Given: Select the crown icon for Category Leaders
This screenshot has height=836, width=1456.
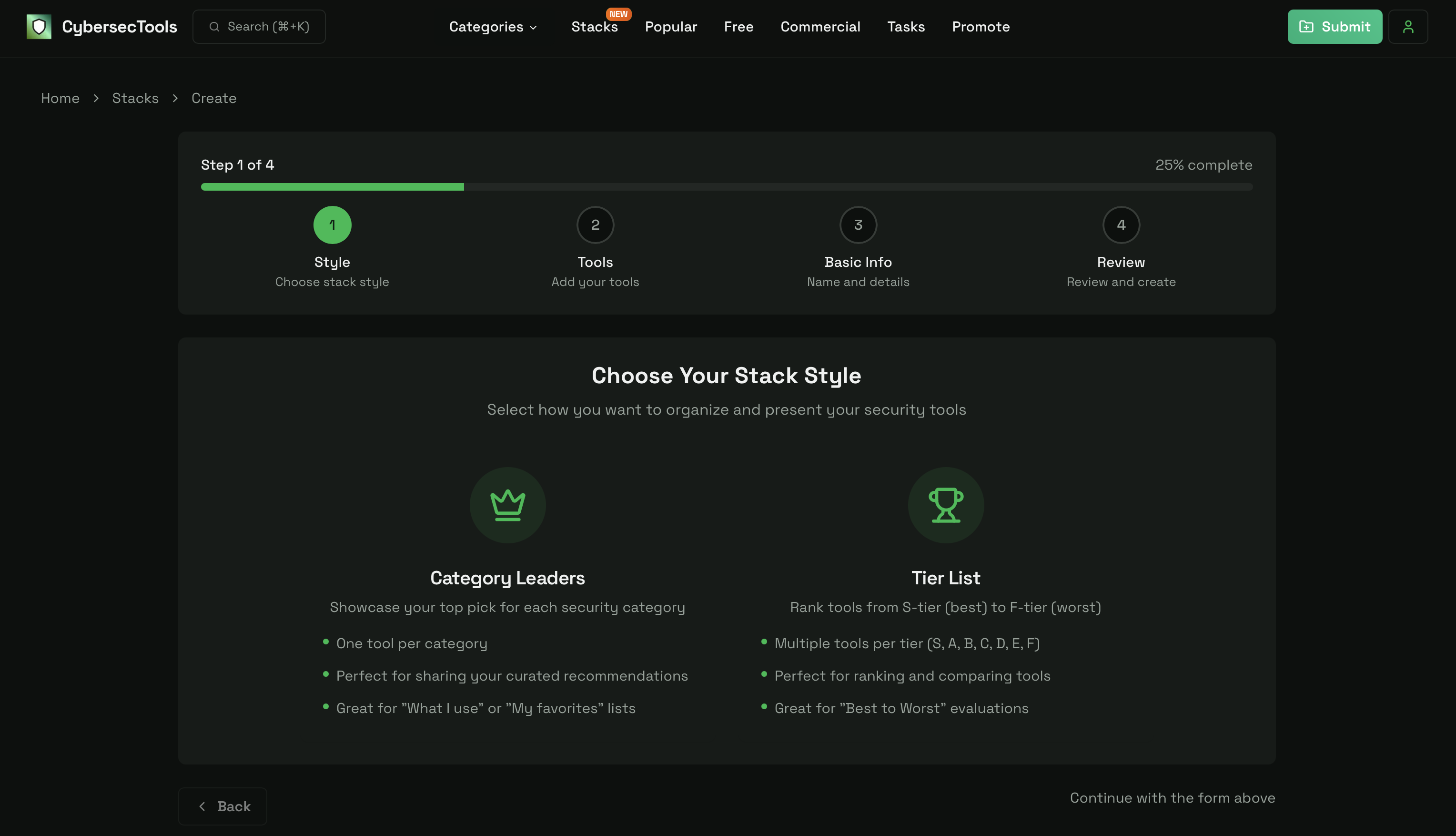Looking at the screenshot, I should [x=507, y=505].
